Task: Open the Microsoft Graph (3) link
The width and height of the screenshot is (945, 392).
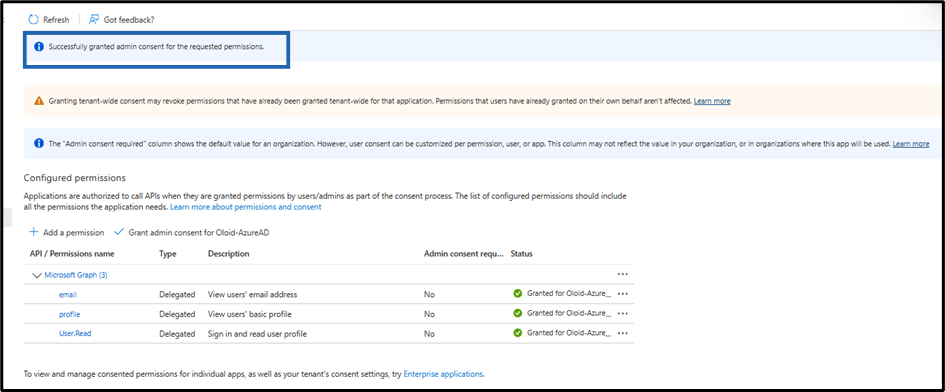Action: click(76, 275)
